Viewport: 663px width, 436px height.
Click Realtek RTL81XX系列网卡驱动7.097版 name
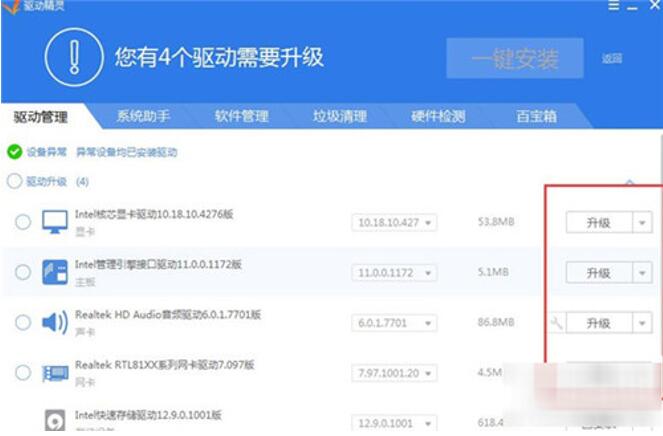click(164, 365)
